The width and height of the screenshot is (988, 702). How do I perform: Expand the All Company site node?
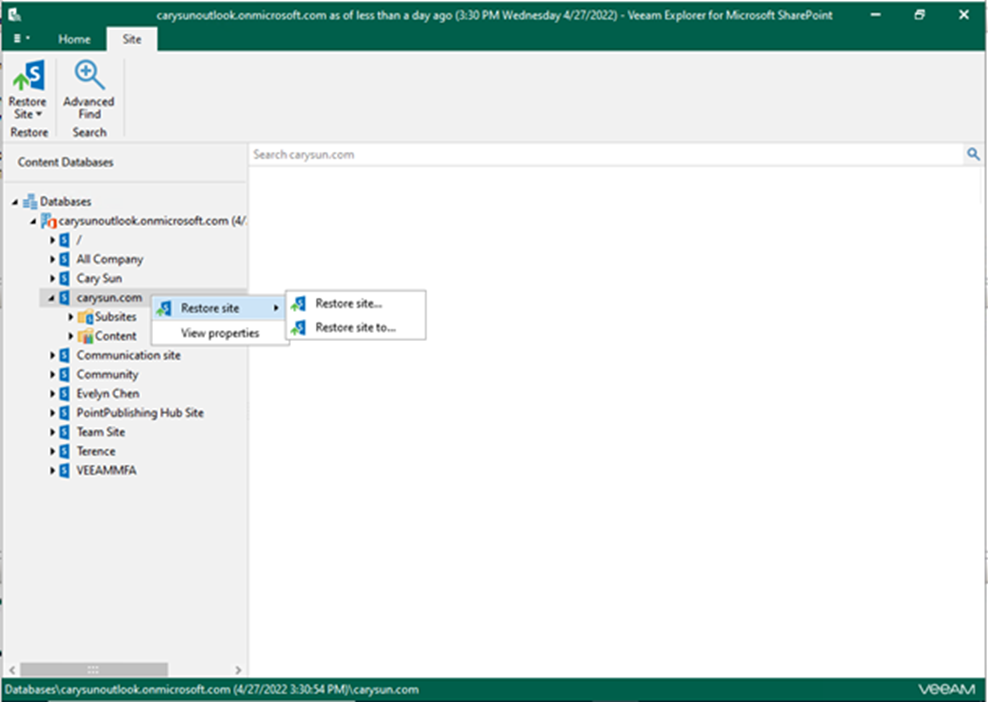pyautogui.click(x=52, y=259)
